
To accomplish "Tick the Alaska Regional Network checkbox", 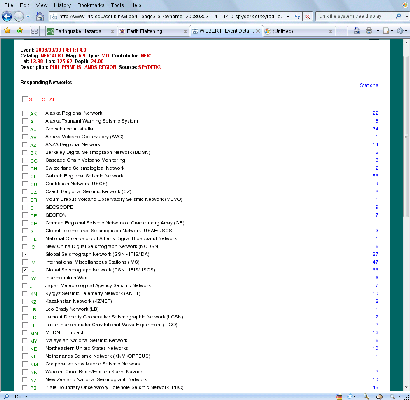I will click(x=24, y=113).
